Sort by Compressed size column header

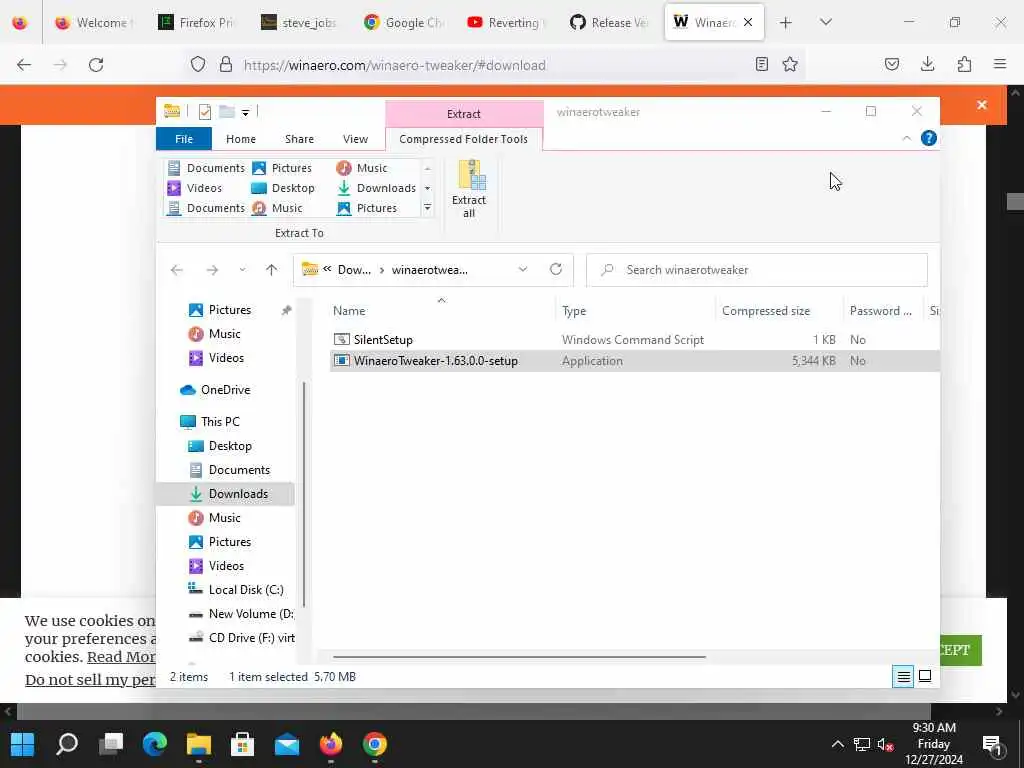tap(766, 310)
